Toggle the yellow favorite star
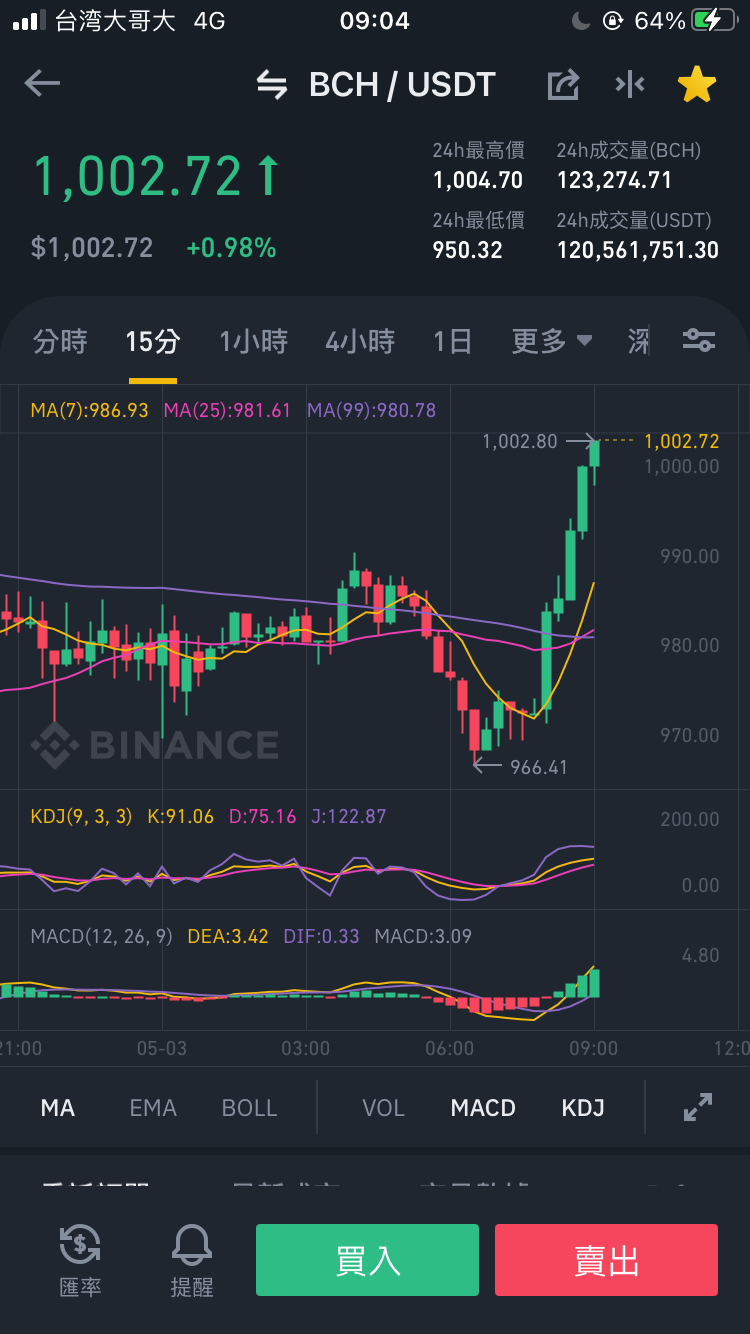The height and width of the screenshot is (1334, 750). coord(697,85)
